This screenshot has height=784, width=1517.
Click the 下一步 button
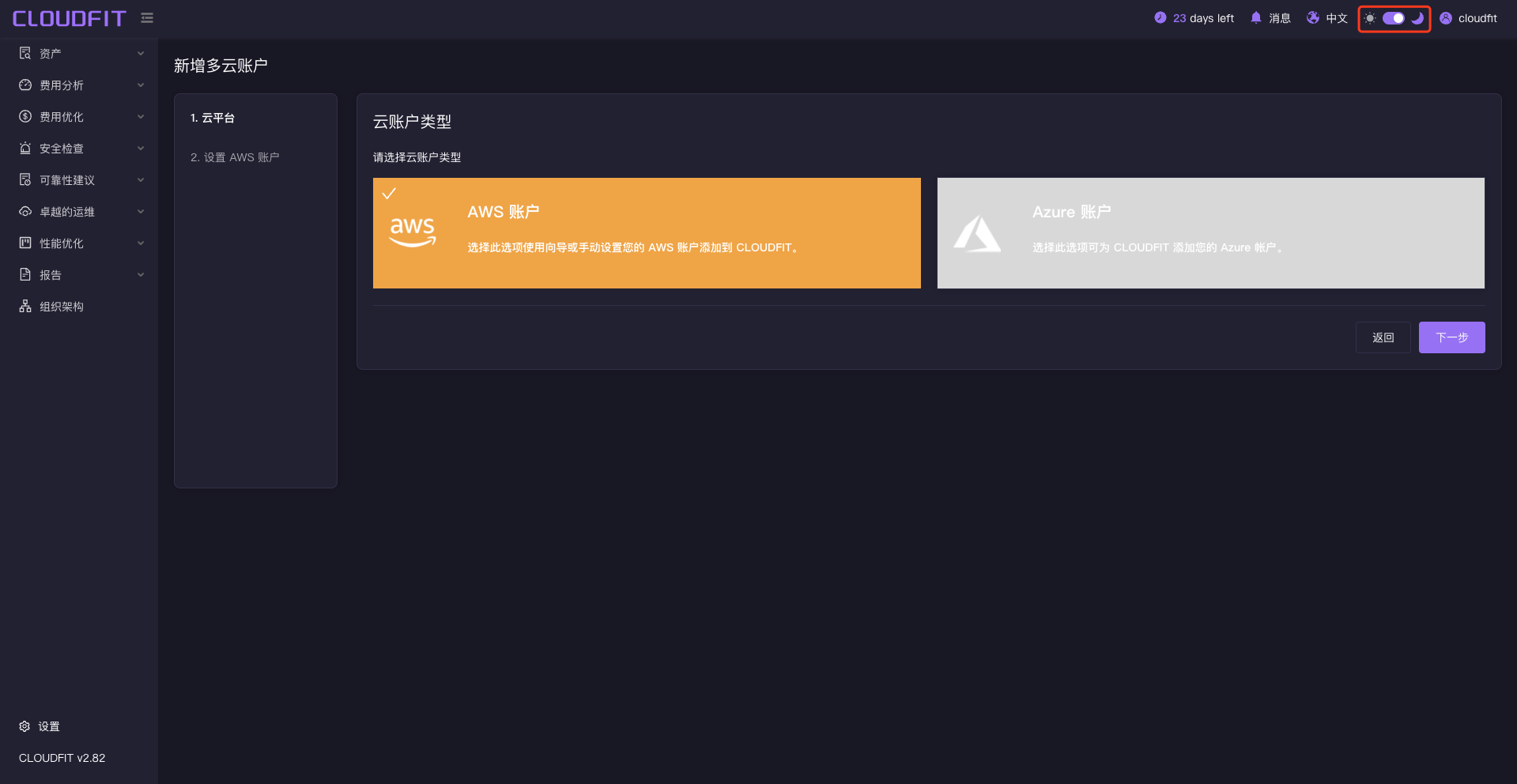pos(1451,337)
